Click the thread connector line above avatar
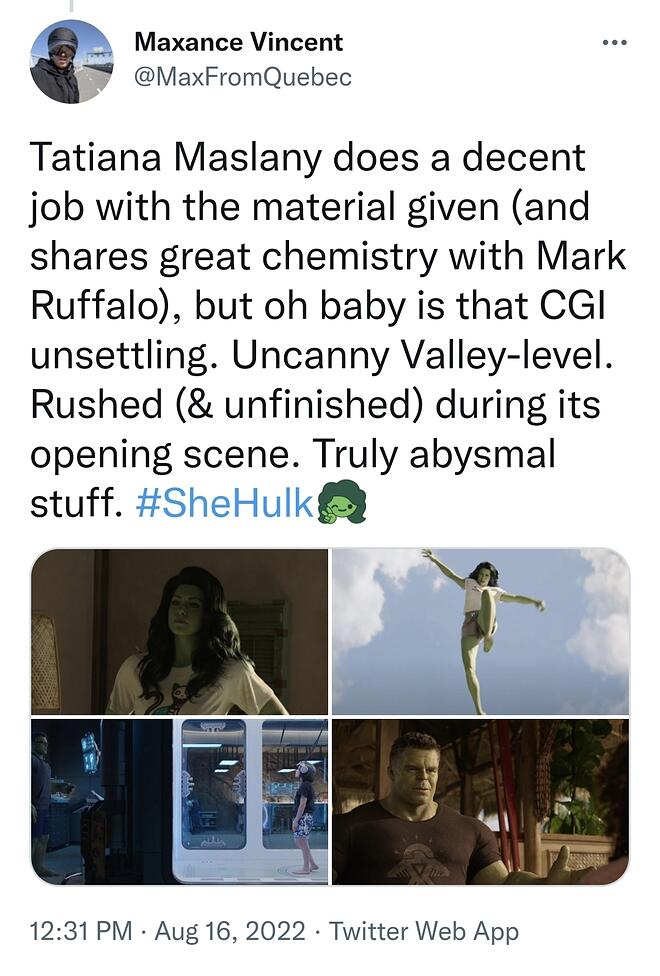Screen dimensions: 660x976 pyautogui.click(x=71, y=6)
